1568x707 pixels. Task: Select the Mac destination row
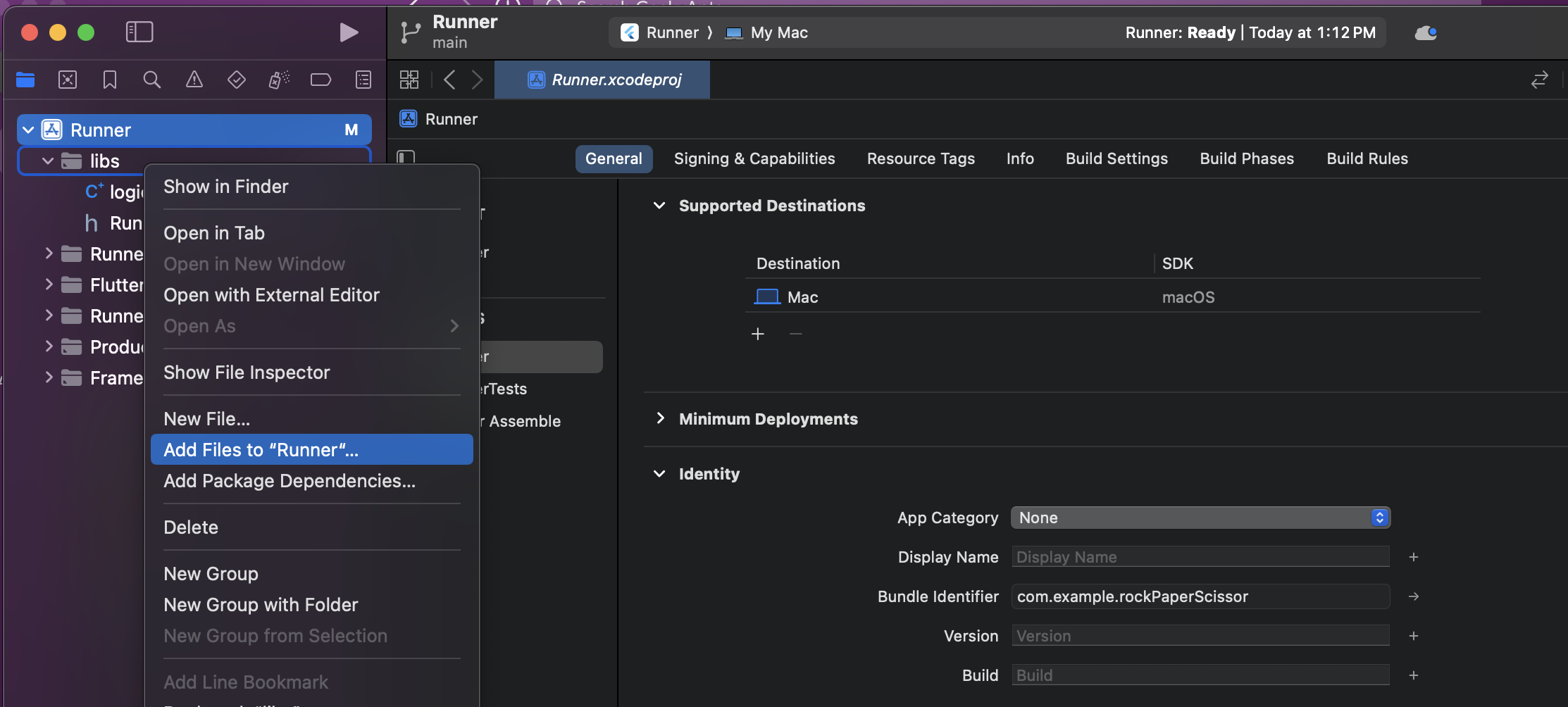tap(1113, 297)
